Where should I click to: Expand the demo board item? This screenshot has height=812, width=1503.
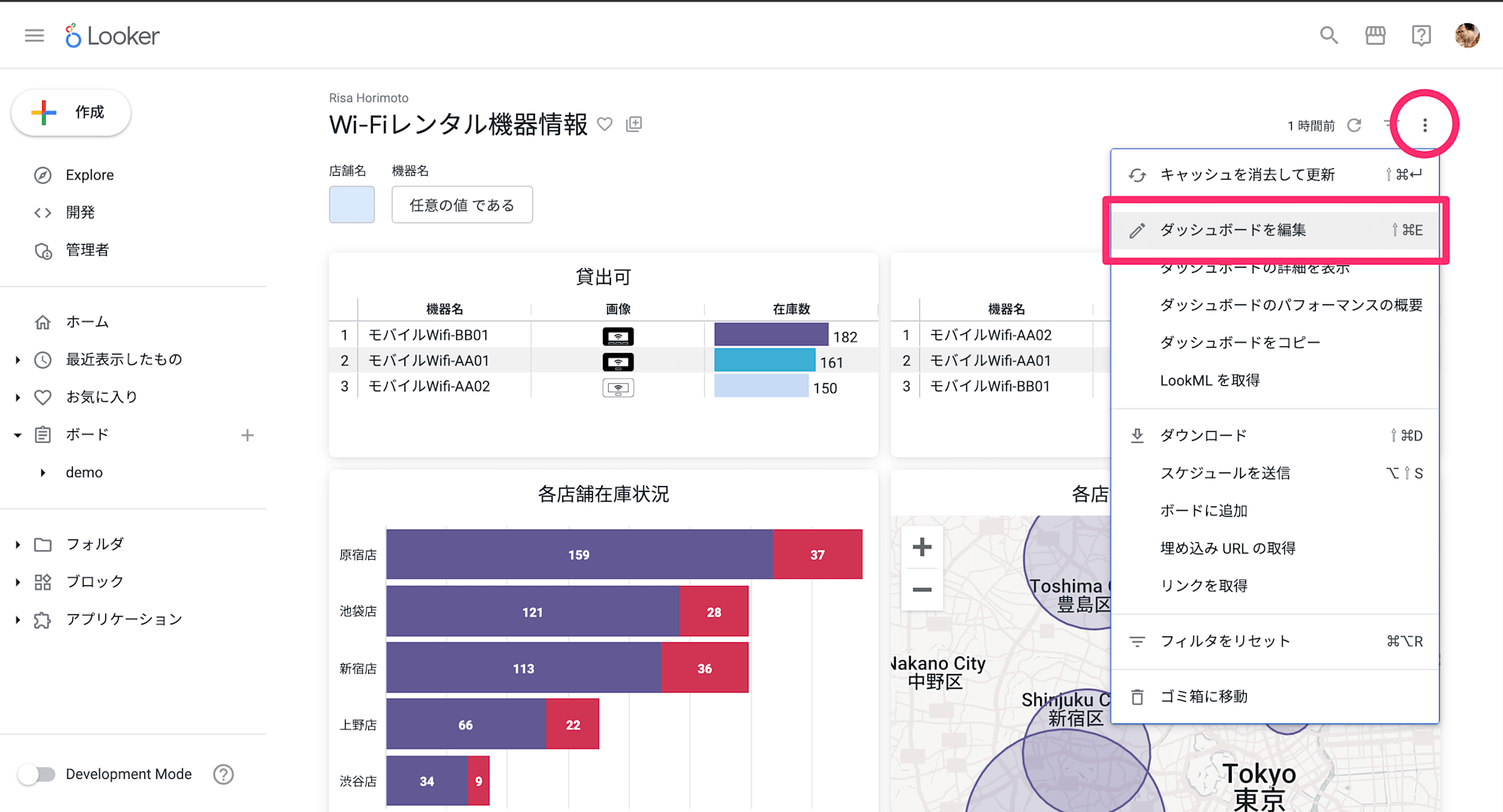pyautogui.click(x=43, y=472)
